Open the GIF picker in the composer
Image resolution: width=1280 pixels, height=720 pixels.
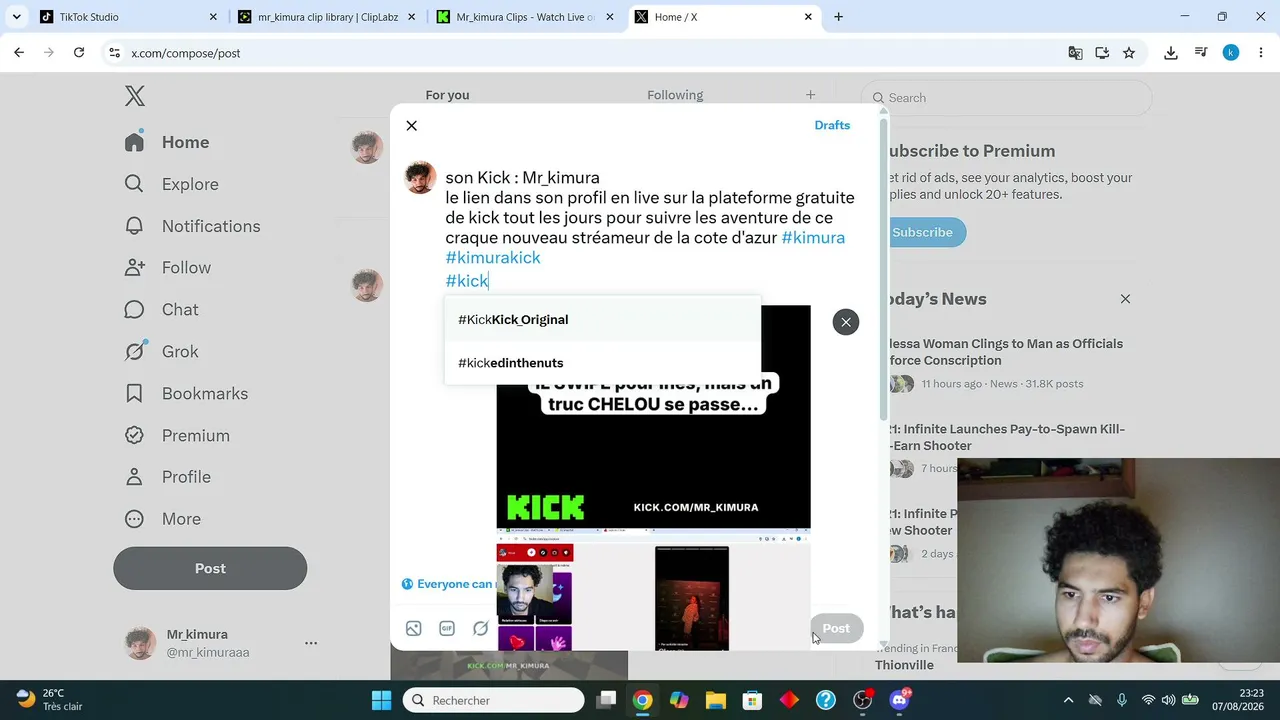pos(447,629)
